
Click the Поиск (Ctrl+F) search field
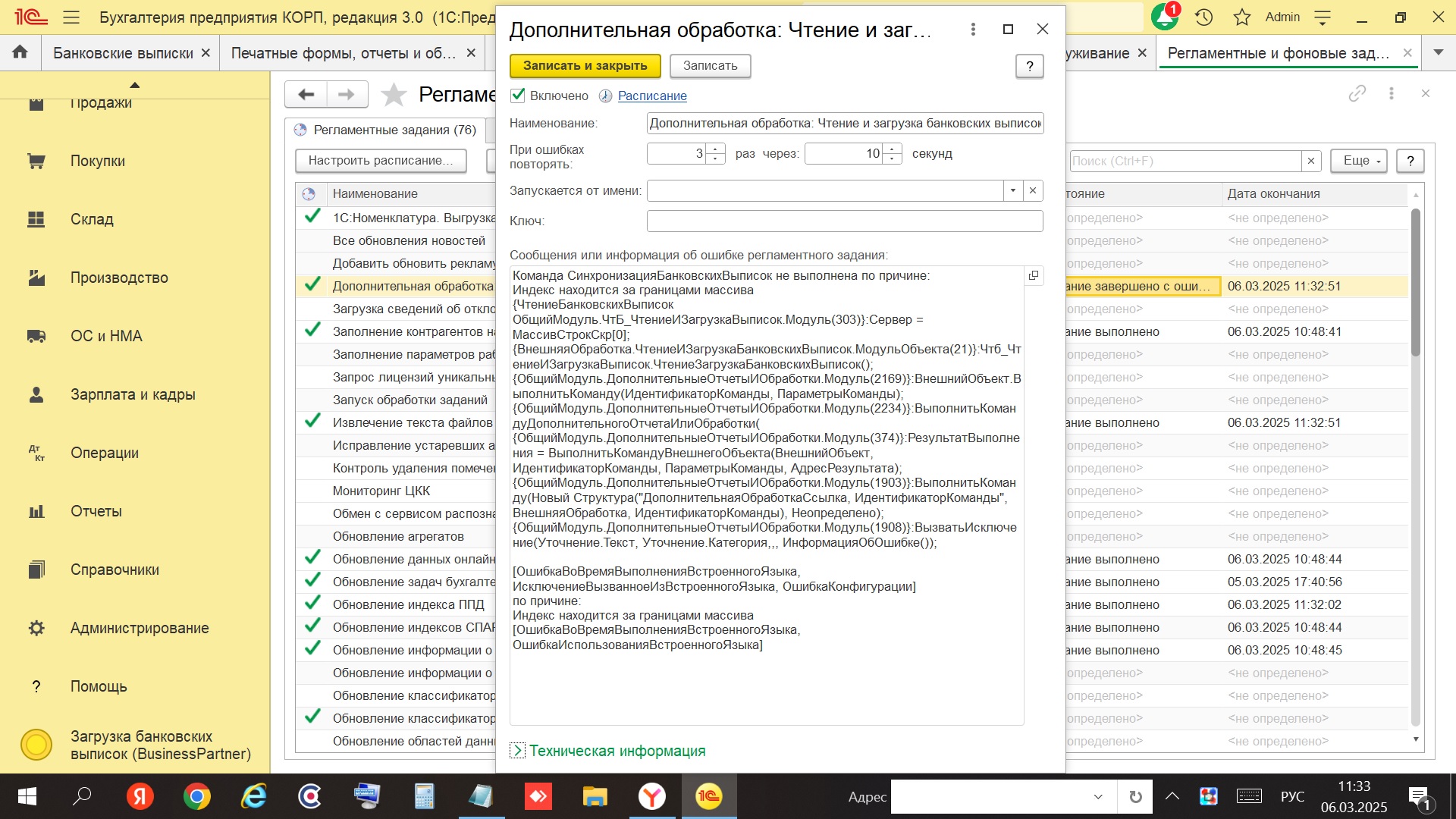tap(1185, 161)
